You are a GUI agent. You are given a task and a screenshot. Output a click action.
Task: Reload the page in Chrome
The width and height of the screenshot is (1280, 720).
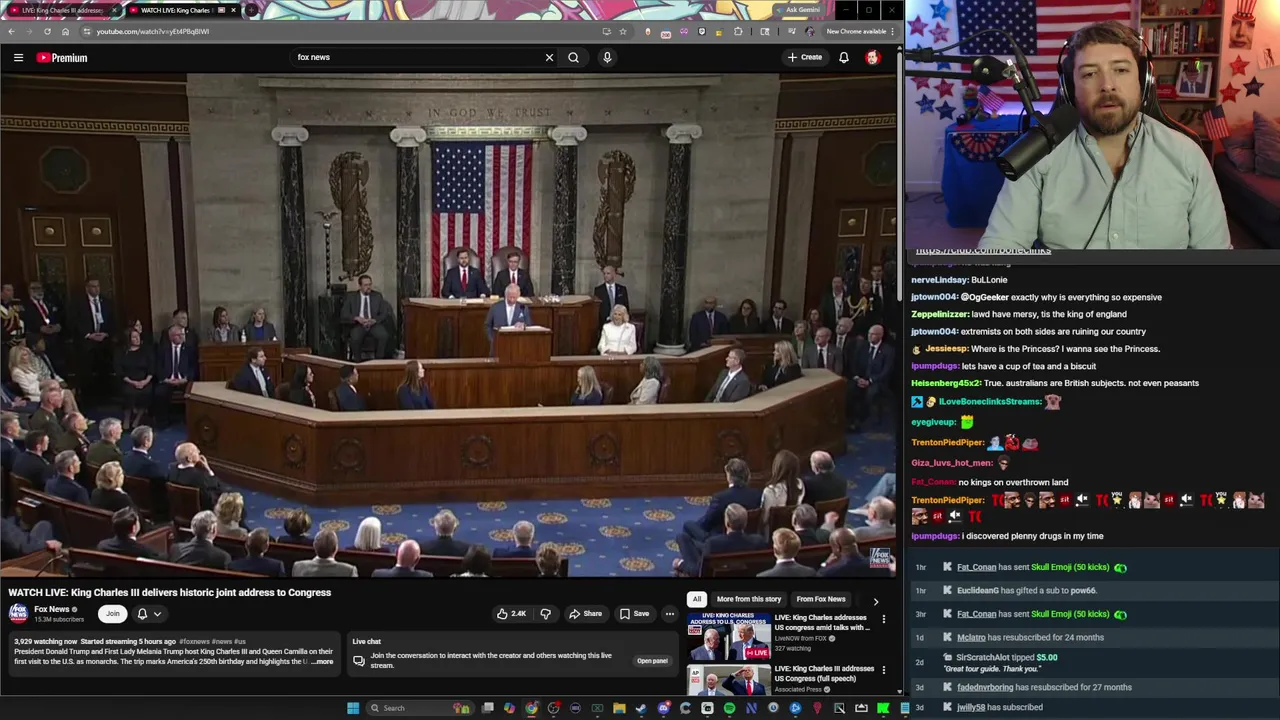pyautogui.click(x=47, y=31)
